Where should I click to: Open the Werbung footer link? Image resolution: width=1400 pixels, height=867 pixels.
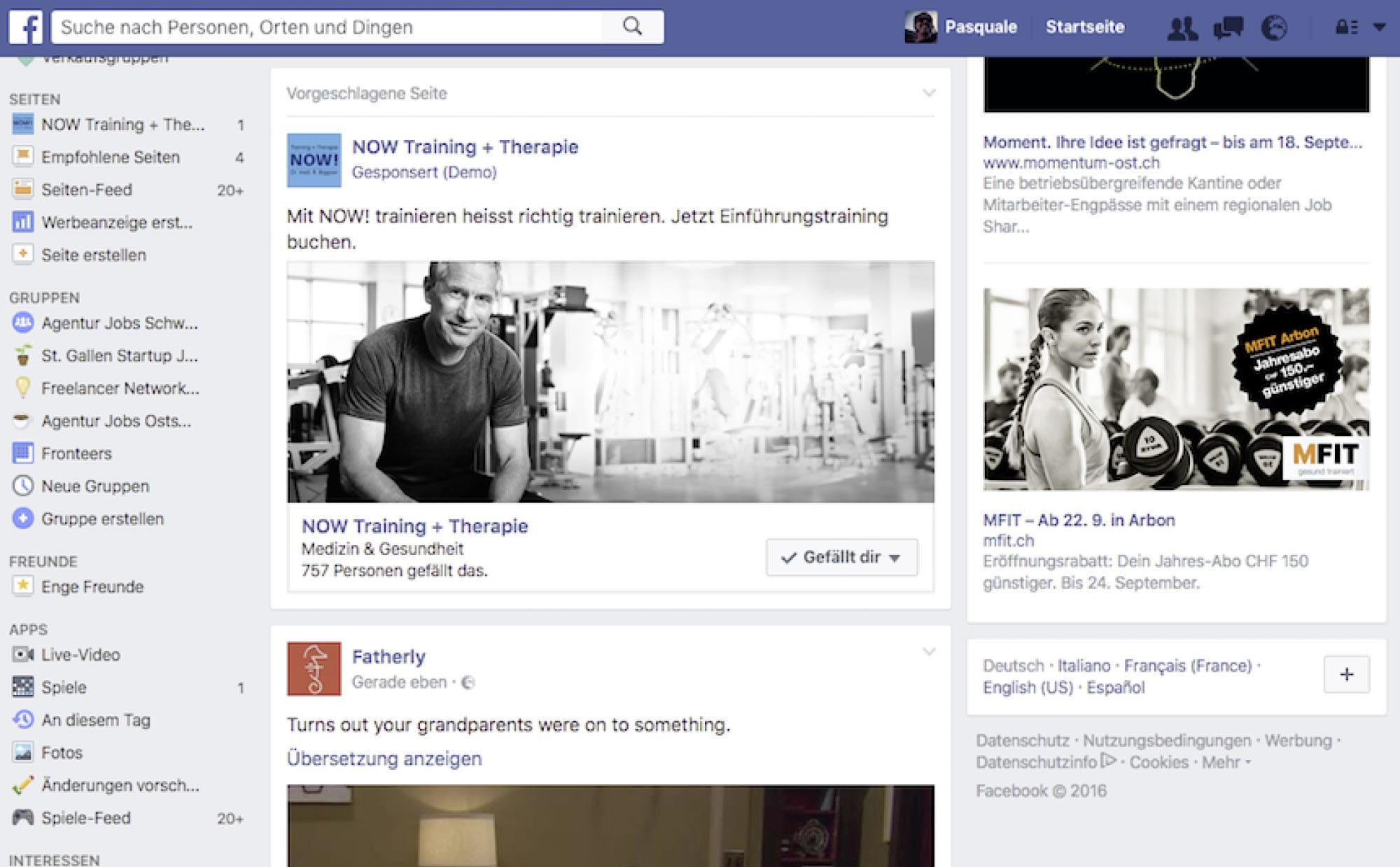[1298, 740]
